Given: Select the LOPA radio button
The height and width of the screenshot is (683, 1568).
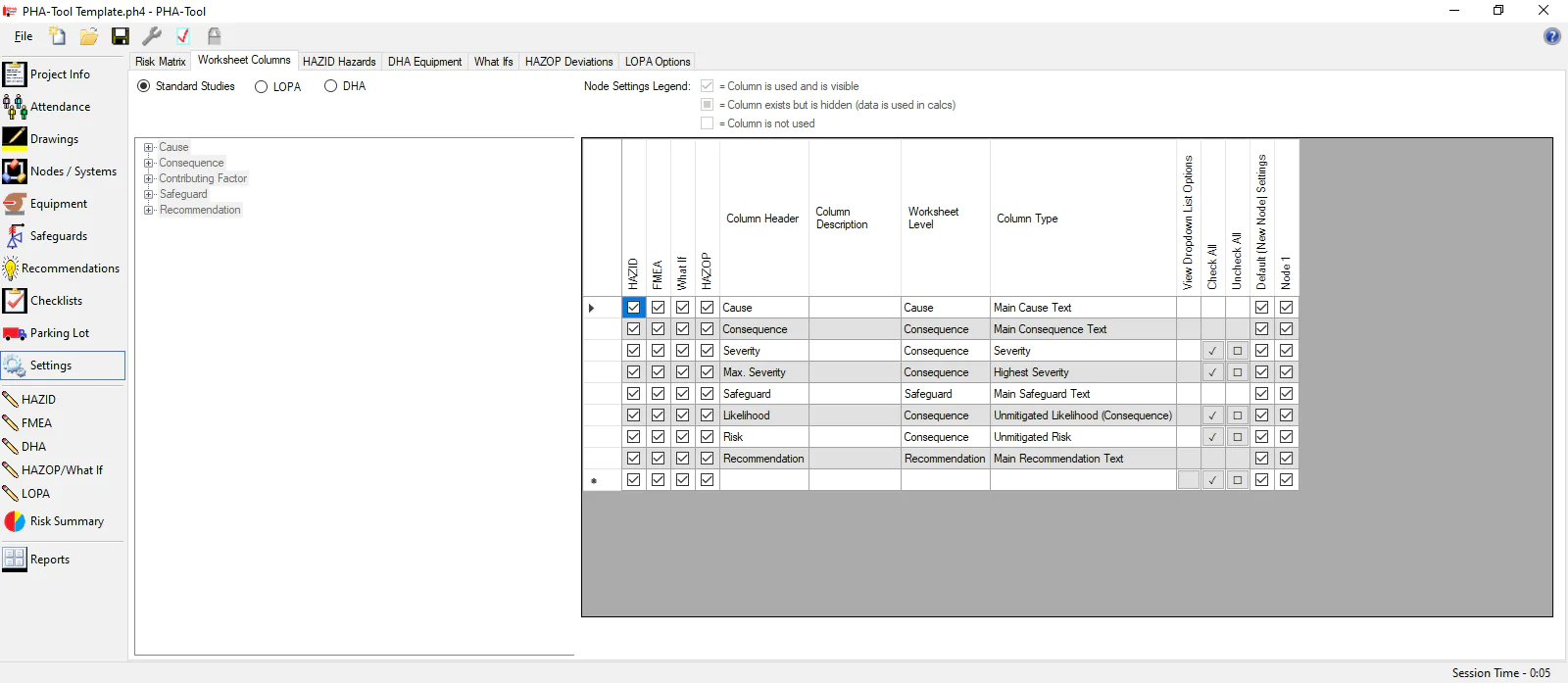Looking at the screenshot, I should (x=262, y=86).
